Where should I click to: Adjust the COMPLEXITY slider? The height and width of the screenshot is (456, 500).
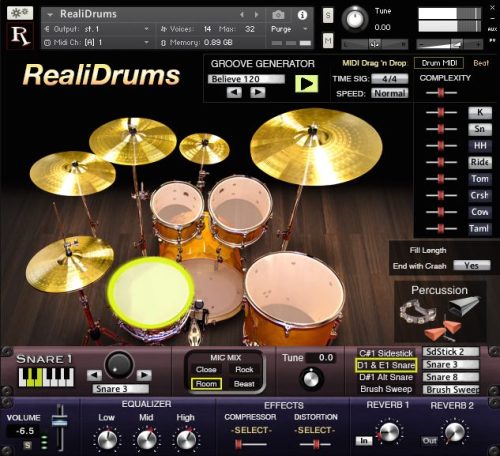pos(441,92)
